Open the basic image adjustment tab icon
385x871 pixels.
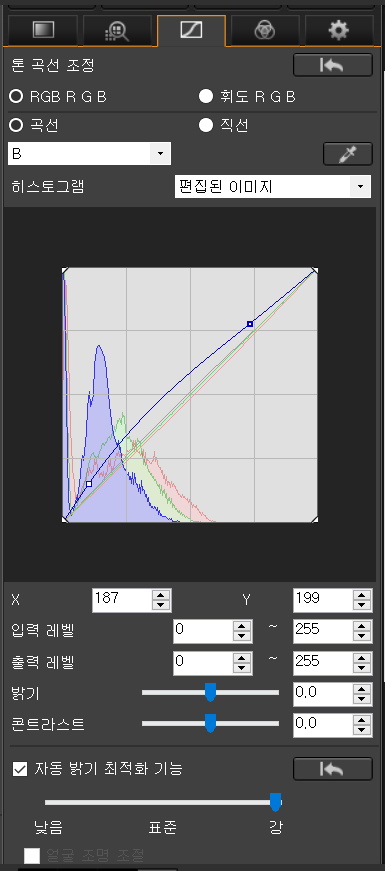(x=43, y=30)
